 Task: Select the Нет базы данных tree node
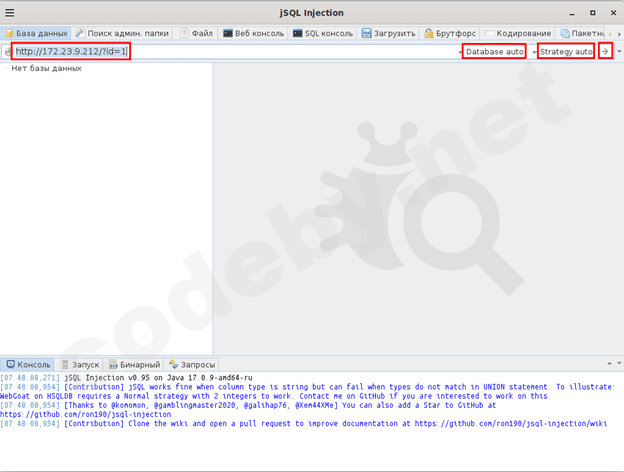pos(46,68)
